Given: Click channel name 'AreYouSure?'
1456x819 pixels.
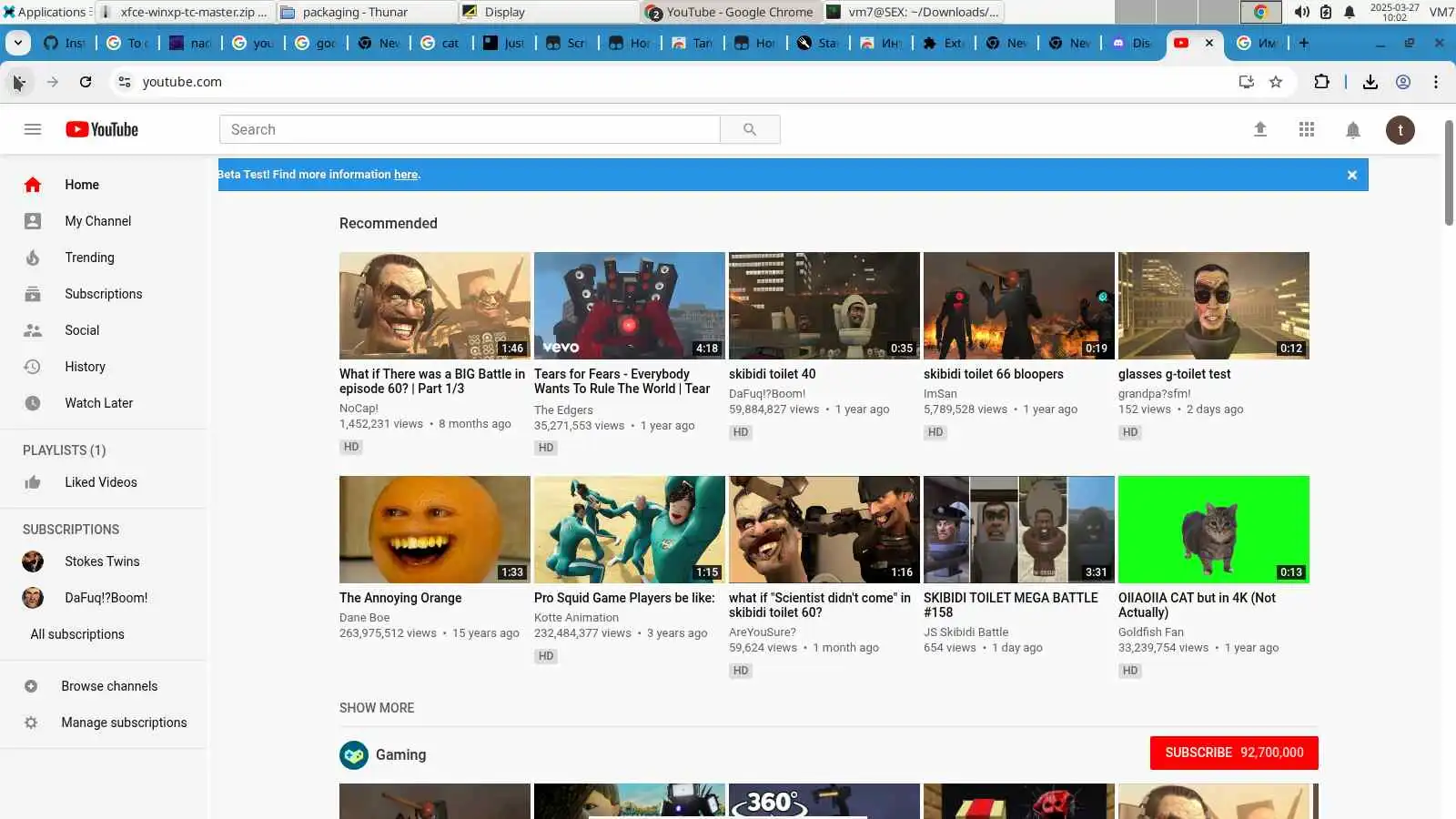Looking at the screenshot, I should 763,632.
